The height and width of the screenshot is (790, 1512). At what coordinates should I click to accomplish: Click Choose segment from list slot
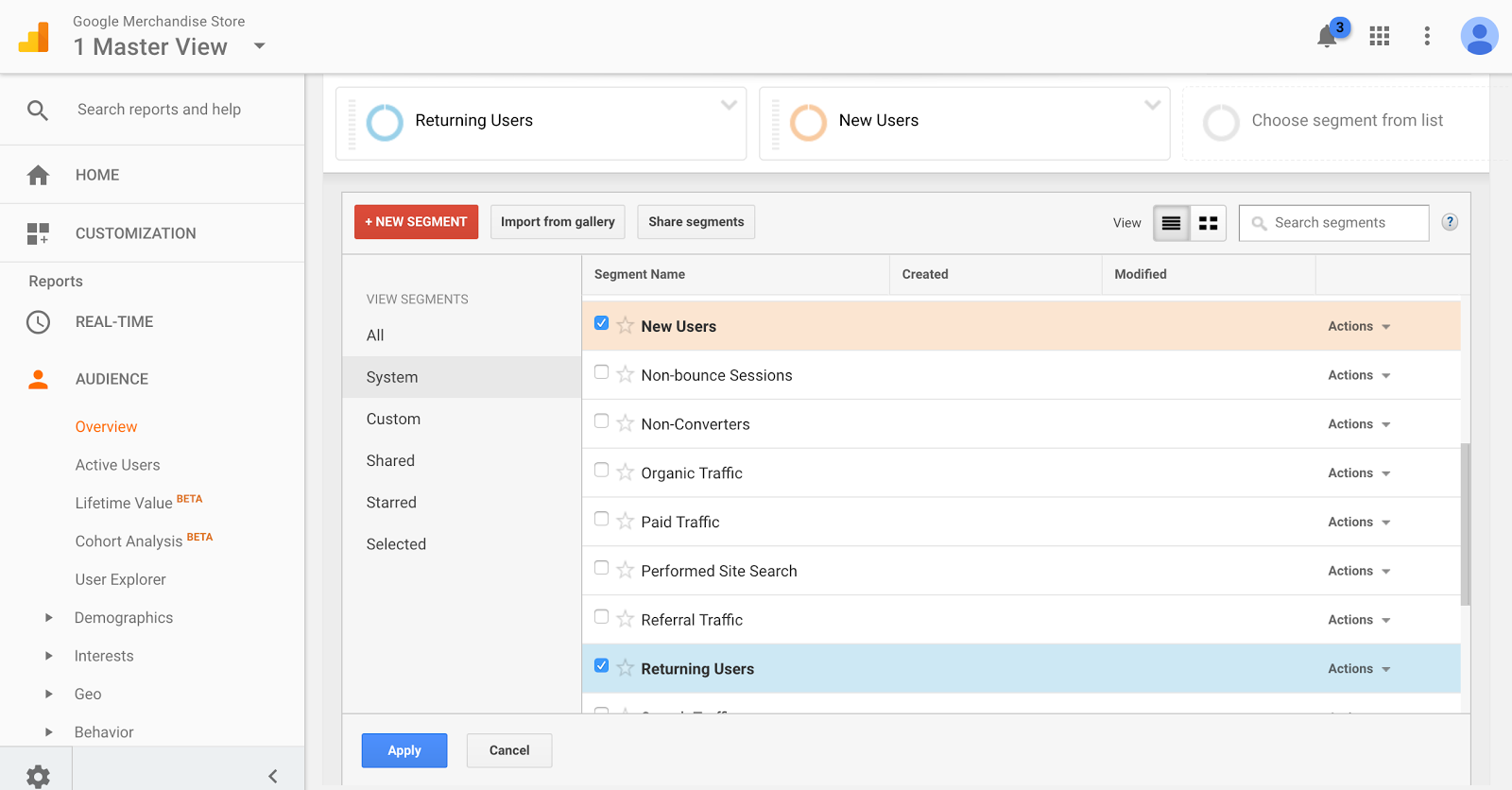pyautogui.click(x=1335, y=123)
